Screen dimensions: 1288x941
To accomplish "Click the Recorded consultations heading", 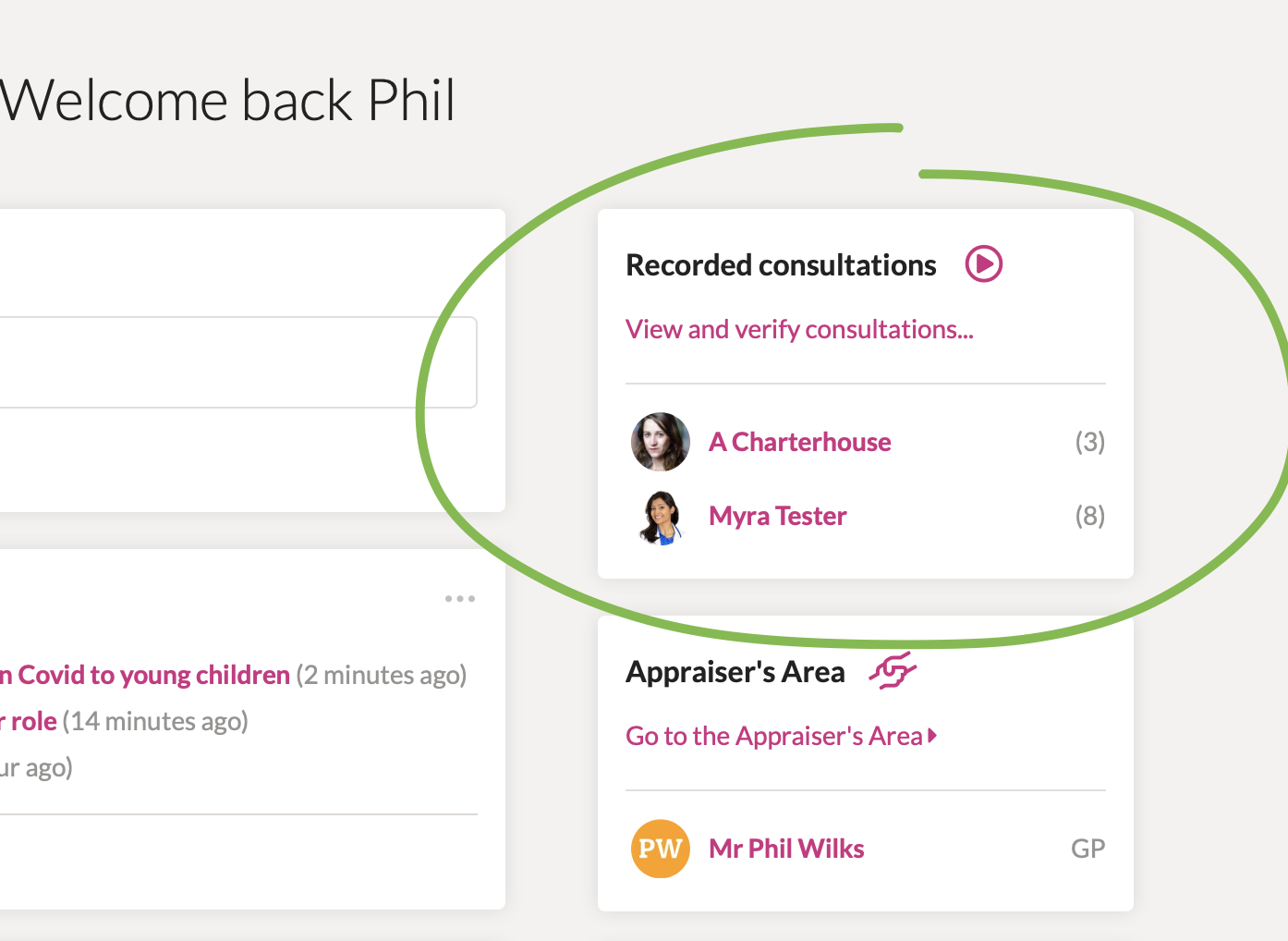I will pyautogui.click(x=782, y=265).
